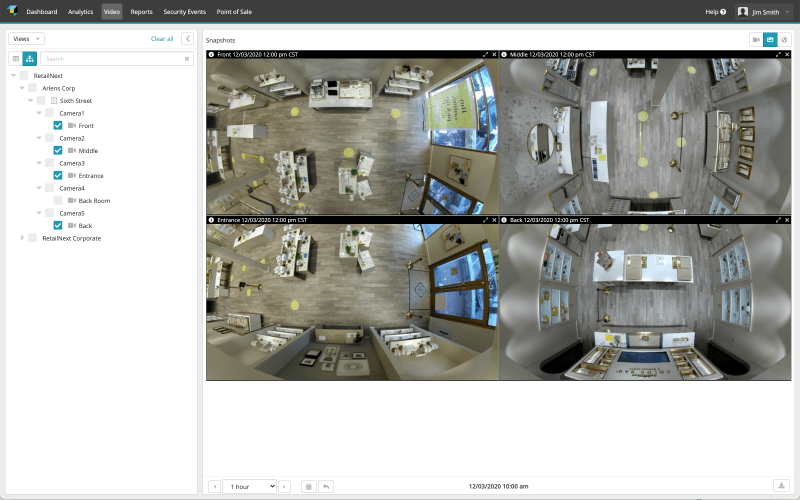Click the third view mode icon top right

pos(784,40)
